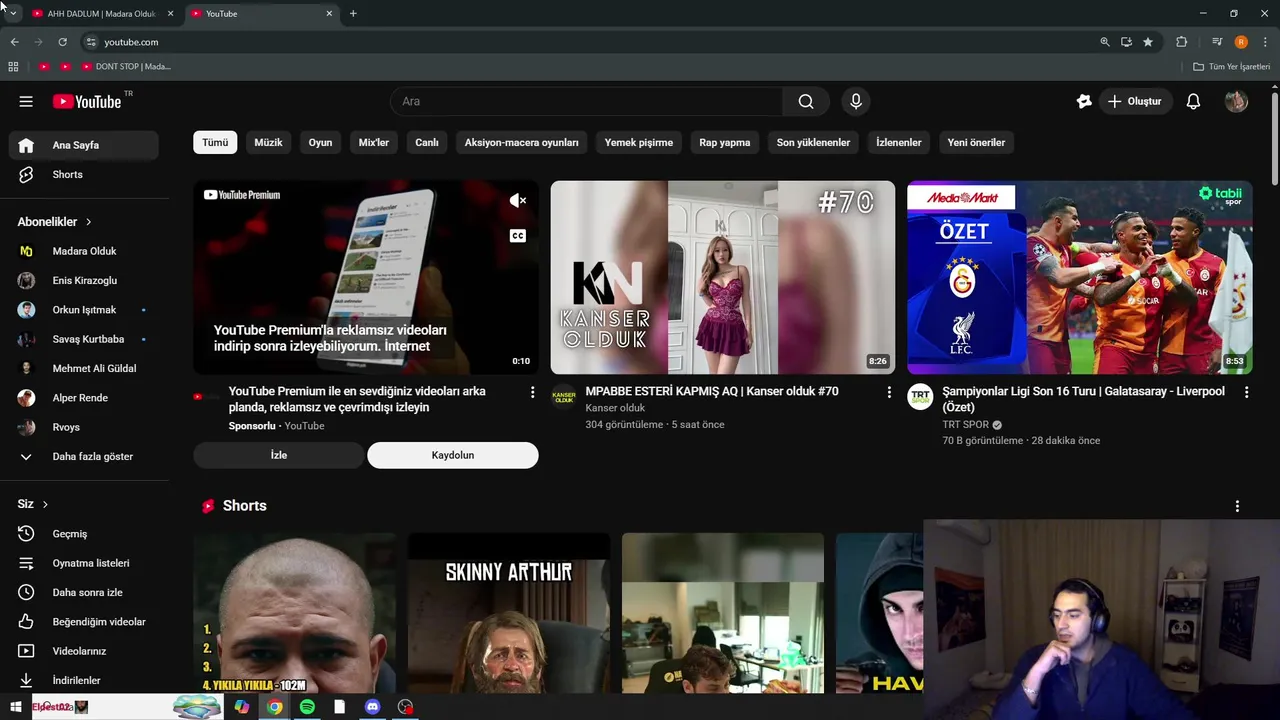Viewport: 1280px width, 720px height.
Task: Open Kanser olduk #70 thumbnail
Action: pos(723,277)
